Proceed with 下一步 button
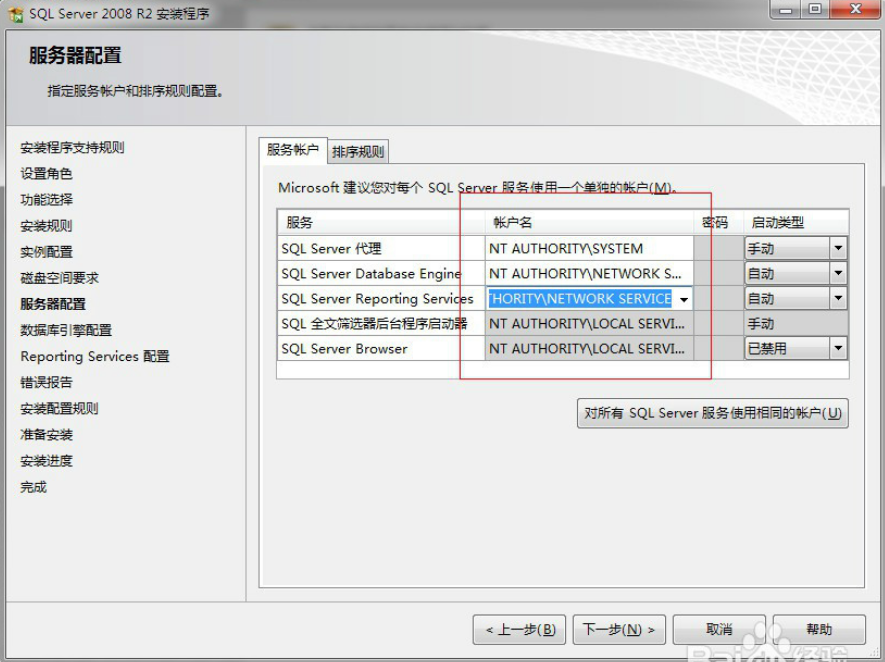This screenshot has width=885, height=662. click(x=619, y=629)
